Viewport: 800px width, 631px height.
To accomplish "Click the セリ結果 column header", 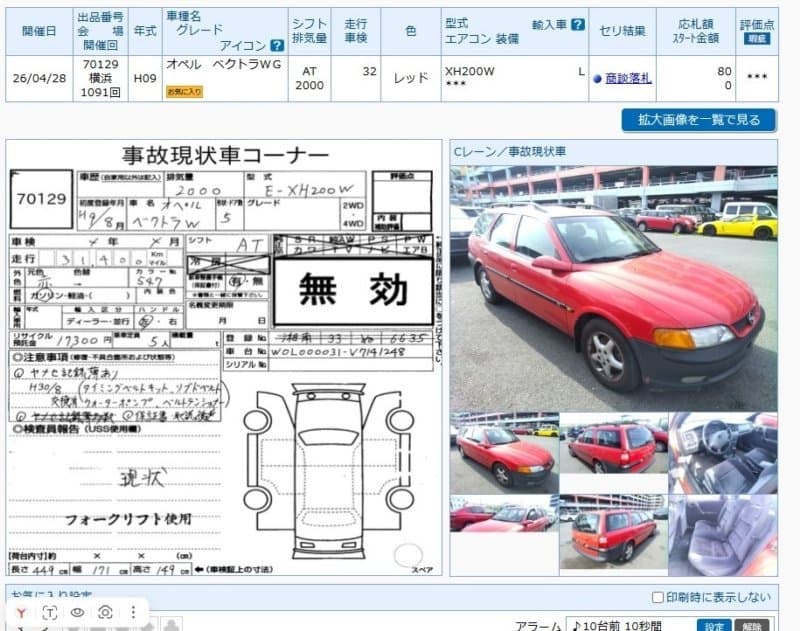I will [x=622, y=31].
